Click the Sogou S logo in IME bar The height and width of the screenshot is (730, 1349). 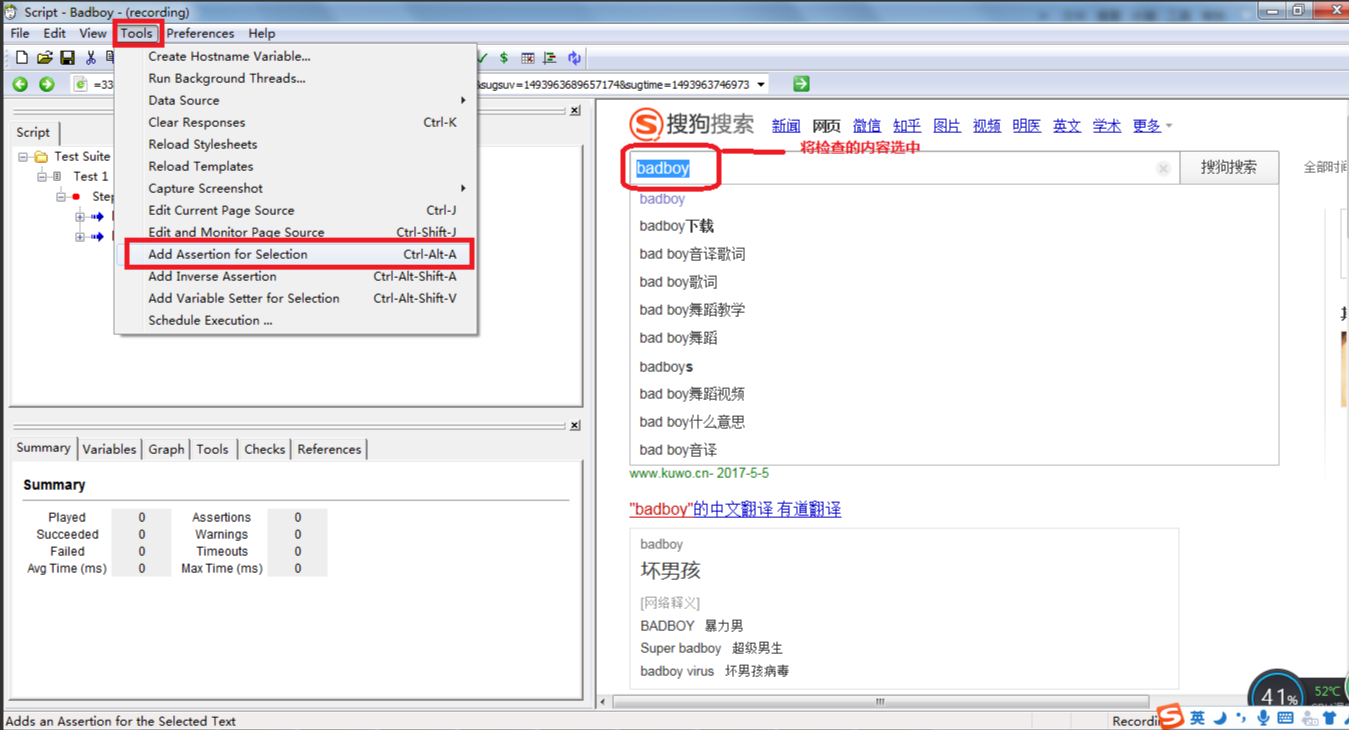click(x=1171, y=716)
